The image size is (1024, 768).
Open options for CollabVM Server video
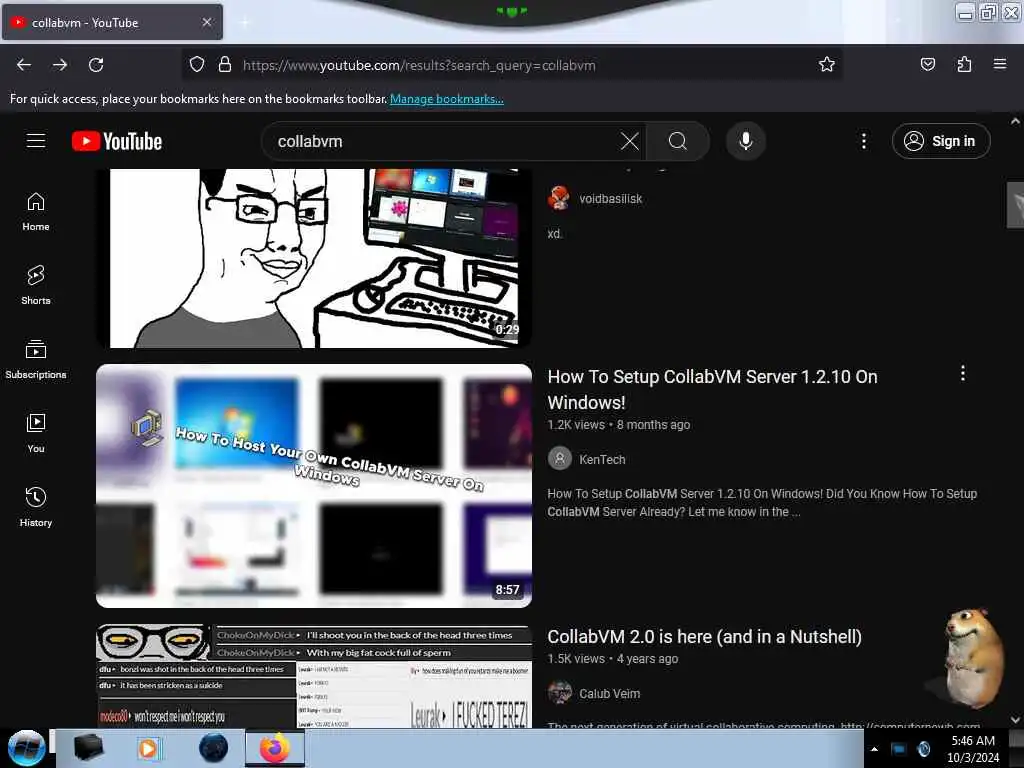pos(962,374)
